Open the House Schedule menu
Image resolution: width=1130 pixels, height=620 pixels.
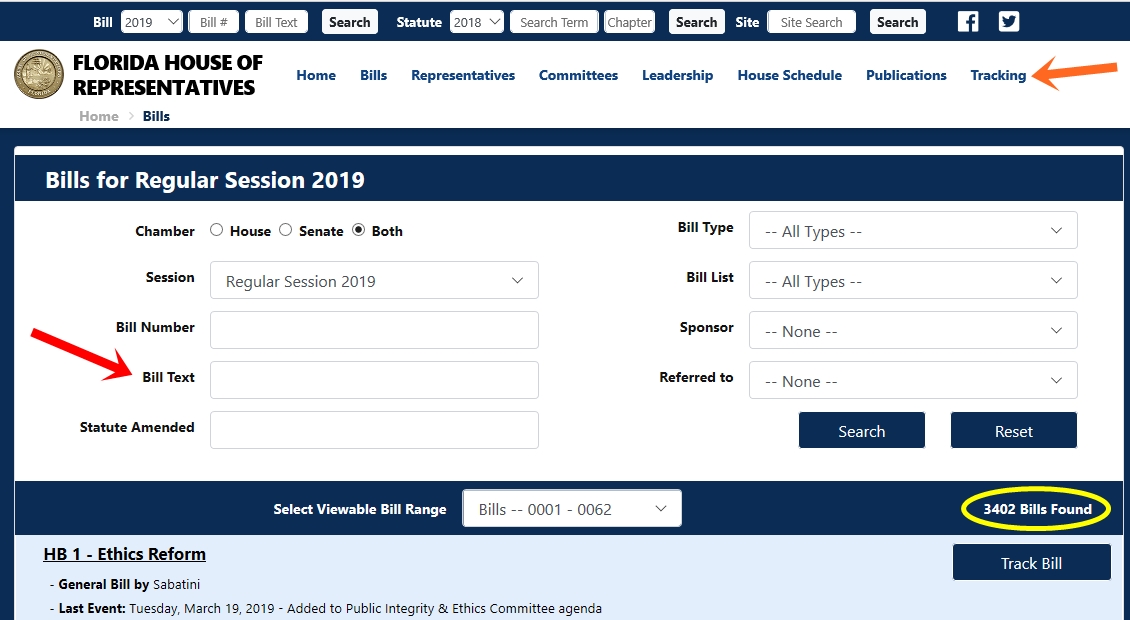(x=789, y=75)
